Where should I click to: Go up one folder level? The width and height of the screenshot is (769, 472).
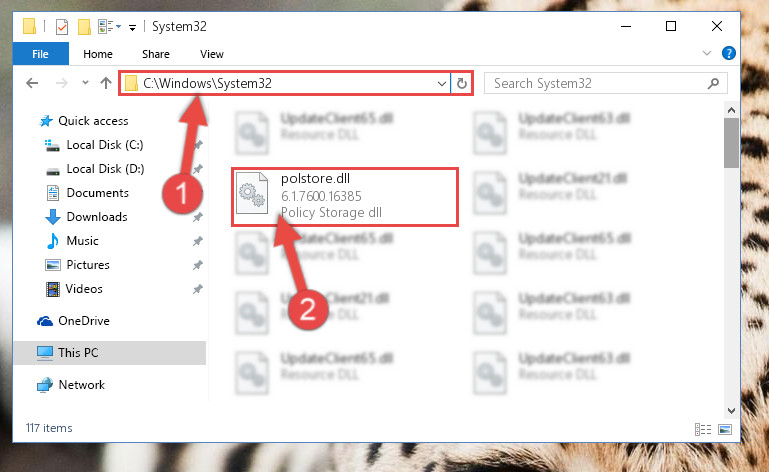(x=106, y=83)
